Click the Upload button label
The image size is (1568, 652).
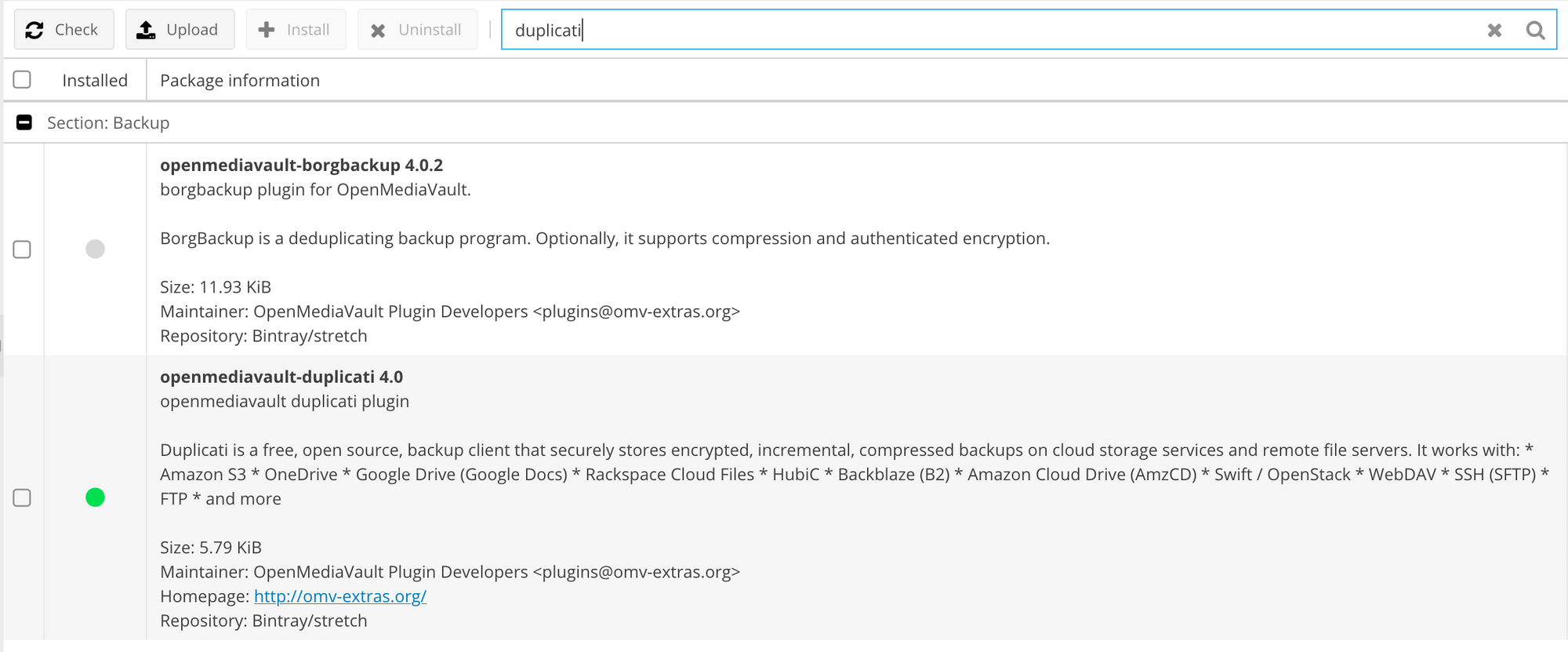coord(192,30)
